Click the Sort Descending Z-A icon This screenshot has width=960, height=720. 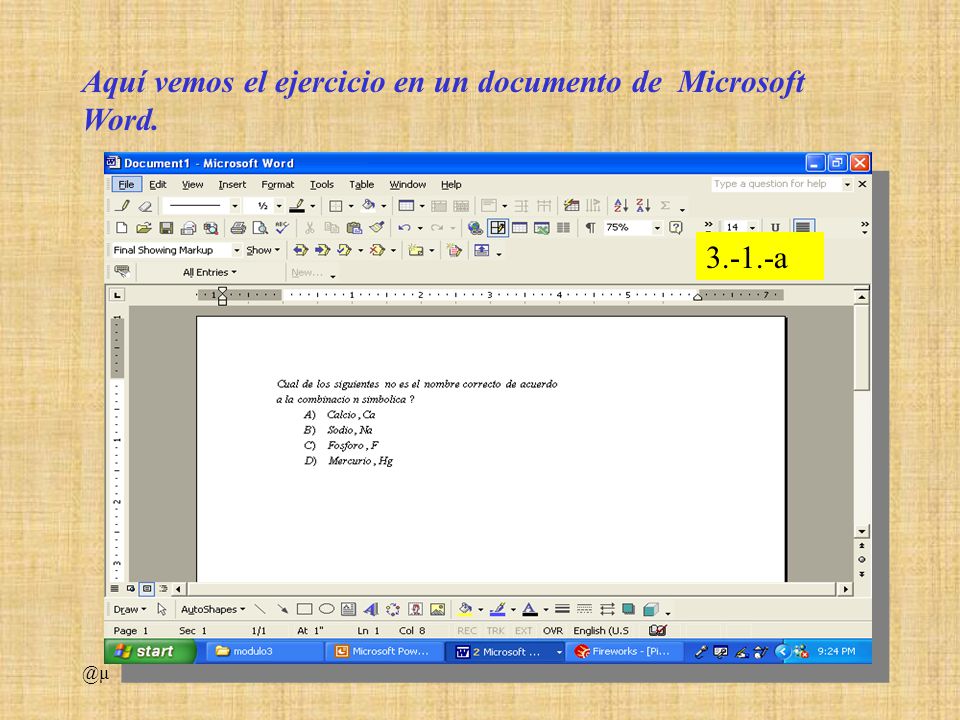tap(643, 206)
